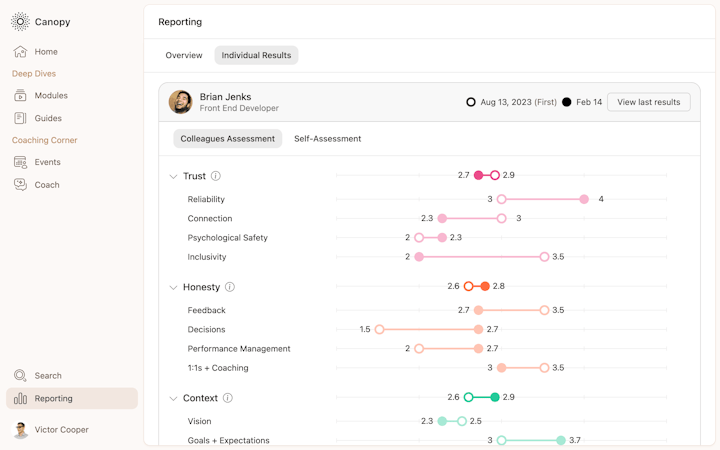This screenshot has height=450, width=720.
Task: Click the View last results button
Action: click(x=648, y=102)
